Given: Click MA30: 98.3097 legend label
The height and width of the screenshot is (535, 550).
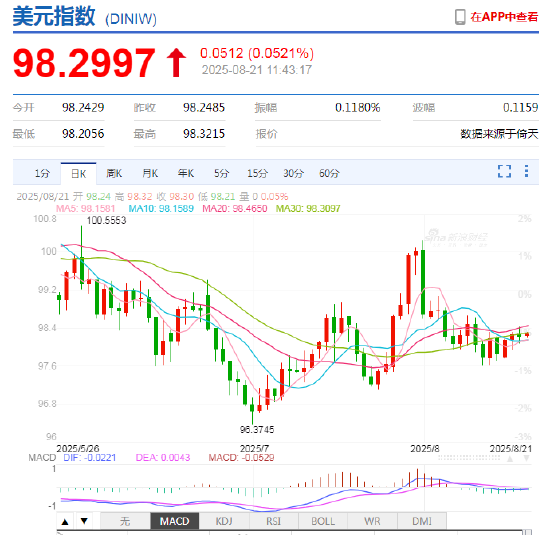Looking at the screenshot, I should 308,209.
